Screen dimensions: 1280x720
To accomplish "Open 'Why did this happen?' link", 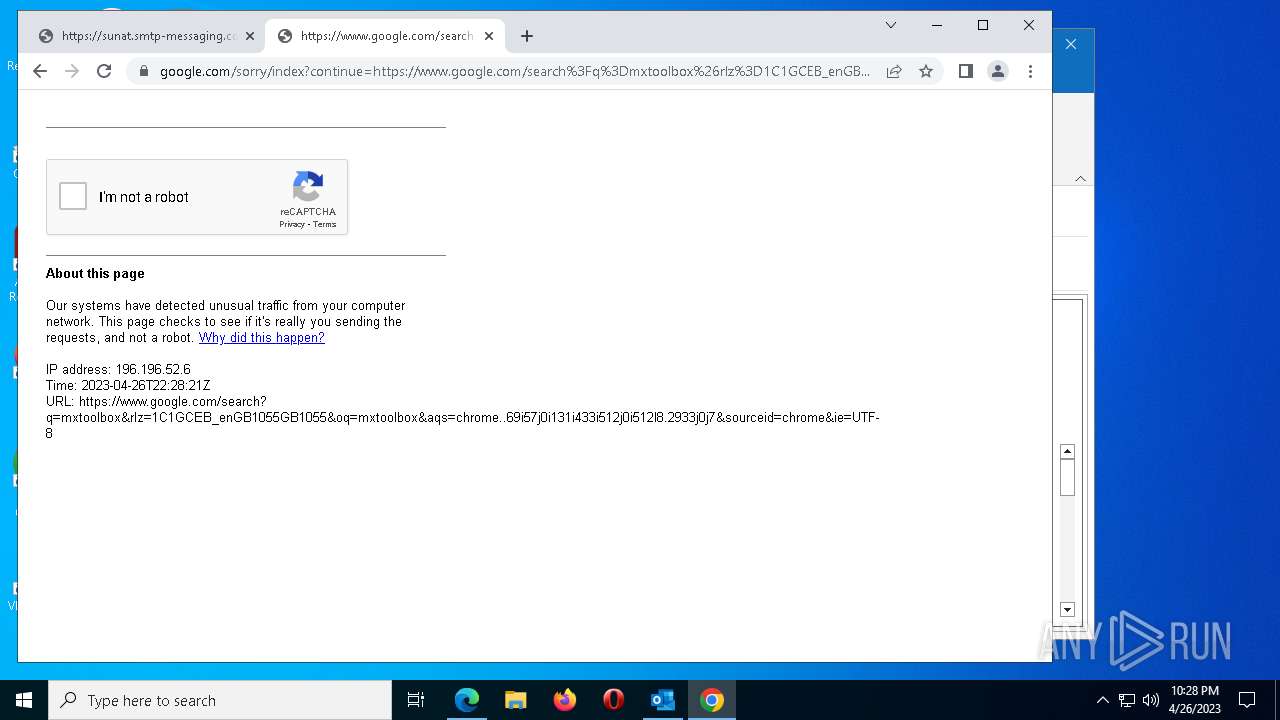I will pyautogui.click(x=262, y=338).
